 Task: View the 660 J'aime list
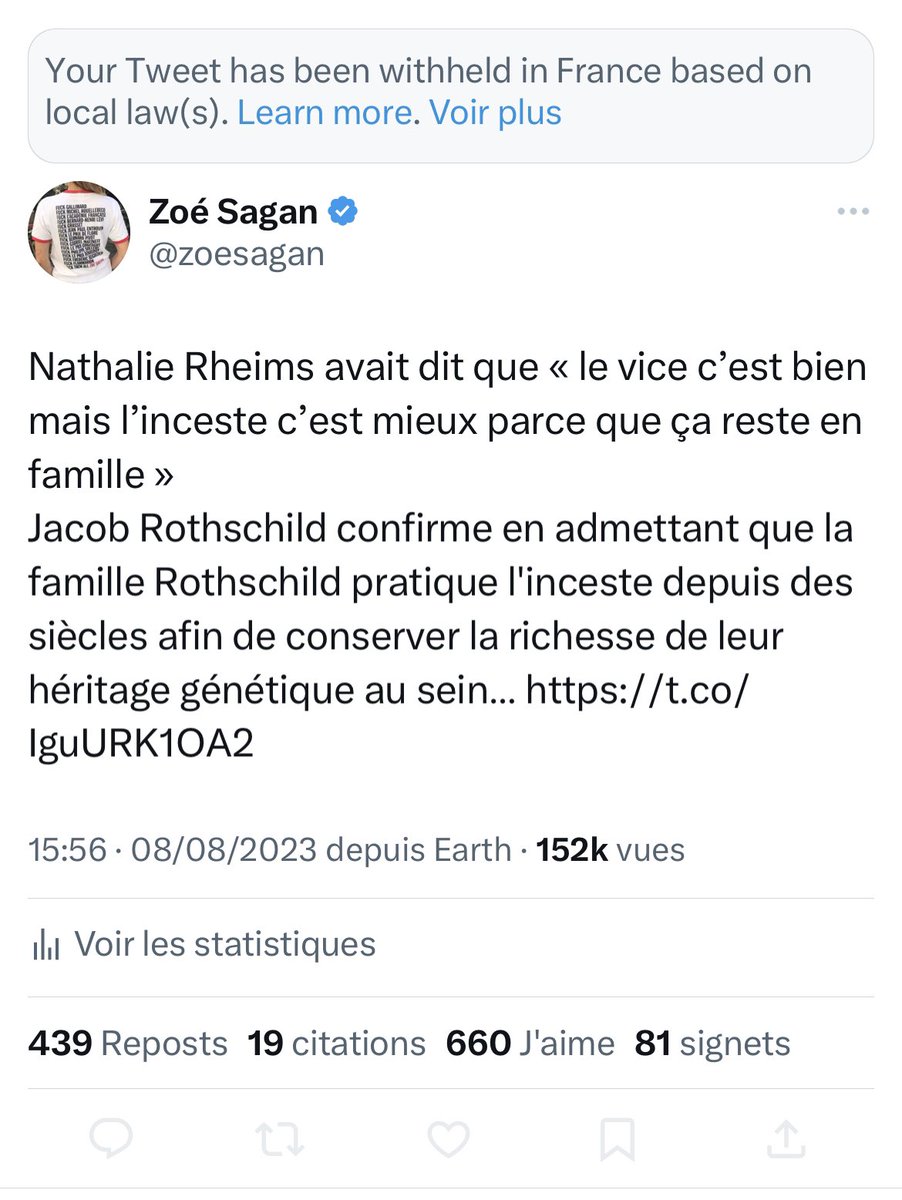click(530, 1043)
